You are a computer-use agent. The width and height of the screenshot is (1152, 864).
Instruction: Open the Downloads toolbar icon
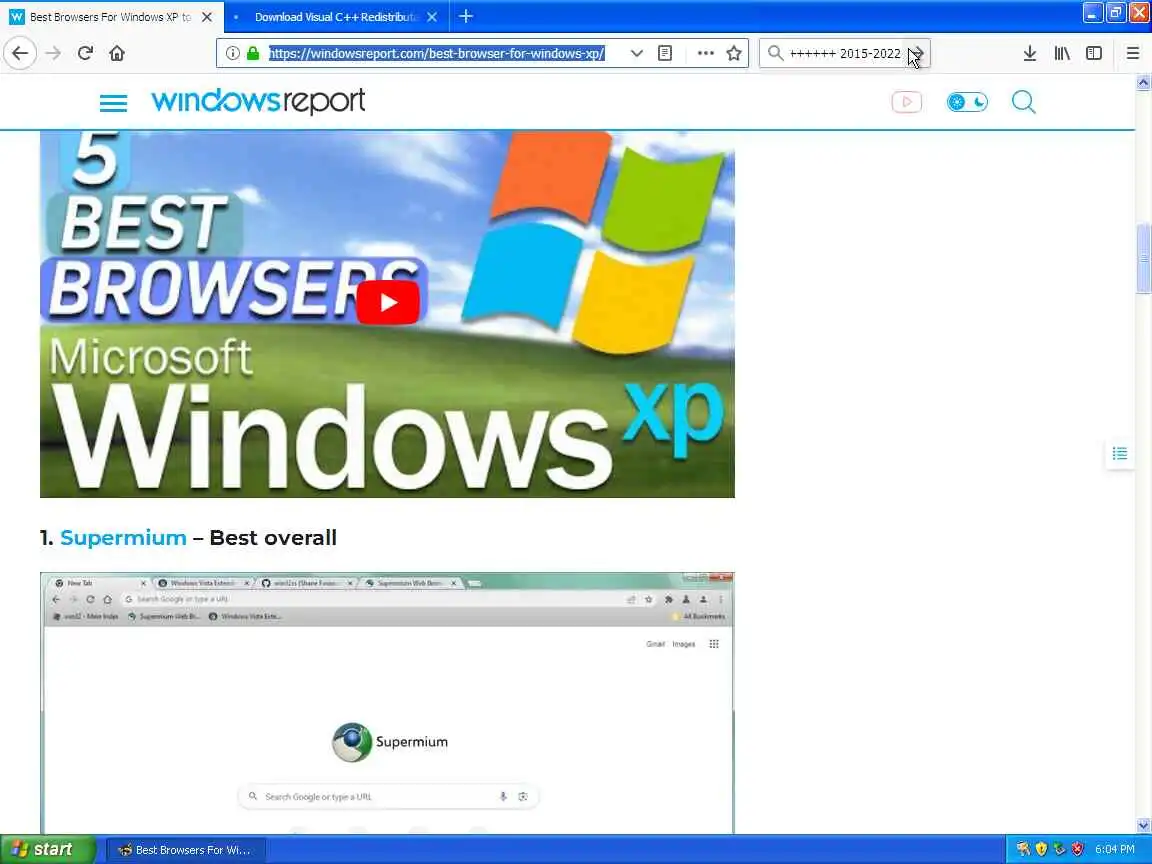pos(1029,53)
